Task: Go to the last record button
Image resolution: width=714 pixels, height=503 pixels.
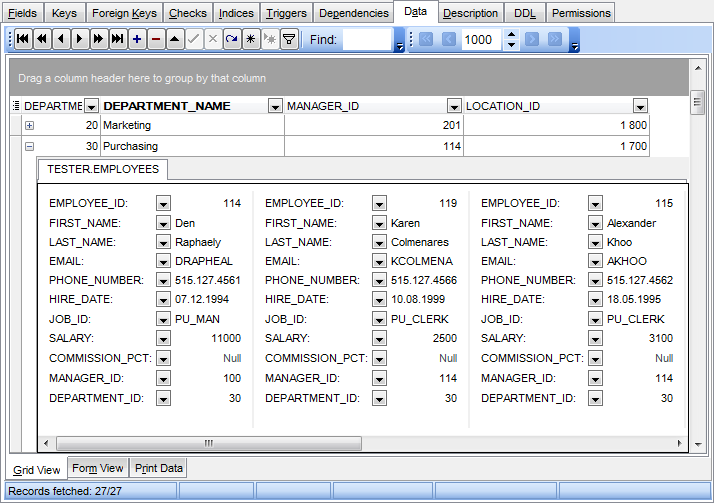Action: [118, 39]
